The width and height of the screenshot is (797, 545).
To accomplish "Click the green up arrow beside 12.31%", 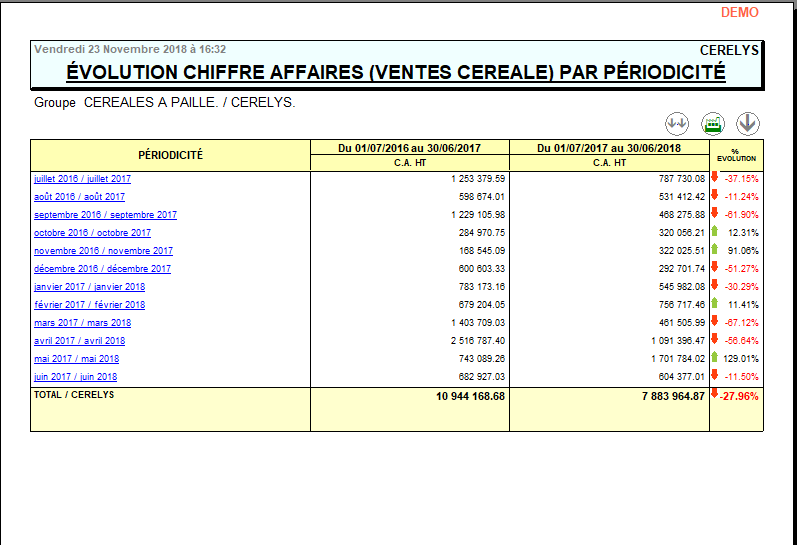I will [x=715, y=231].
